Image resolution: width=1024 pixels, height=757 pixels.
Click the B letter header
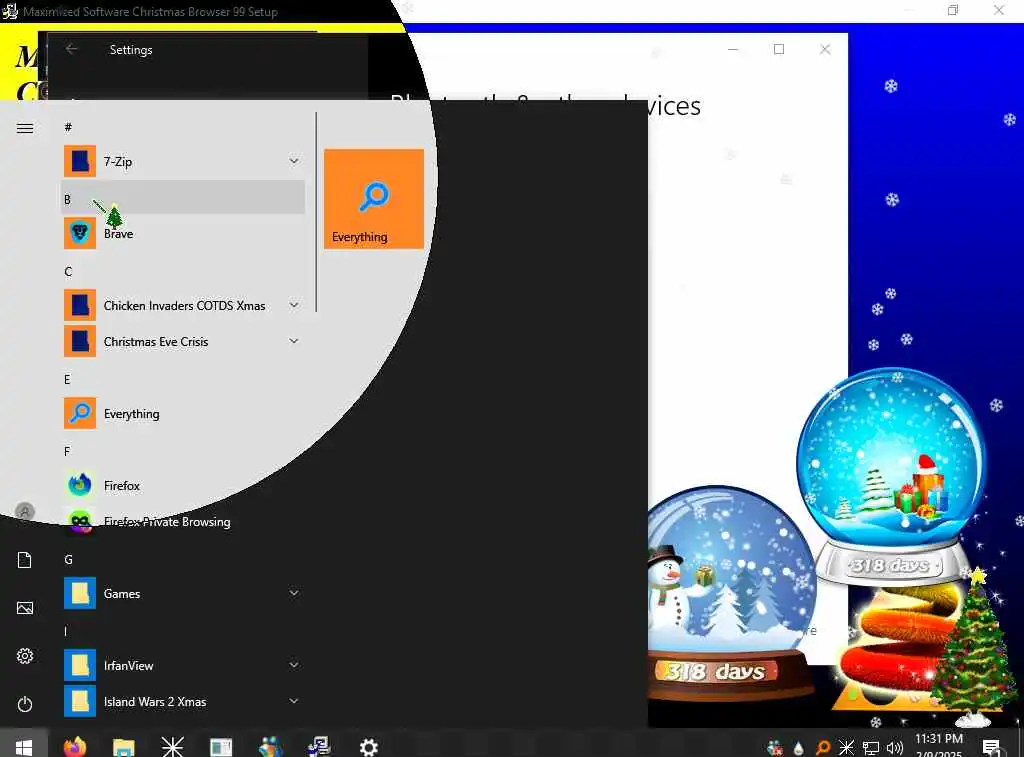[184, 198]
